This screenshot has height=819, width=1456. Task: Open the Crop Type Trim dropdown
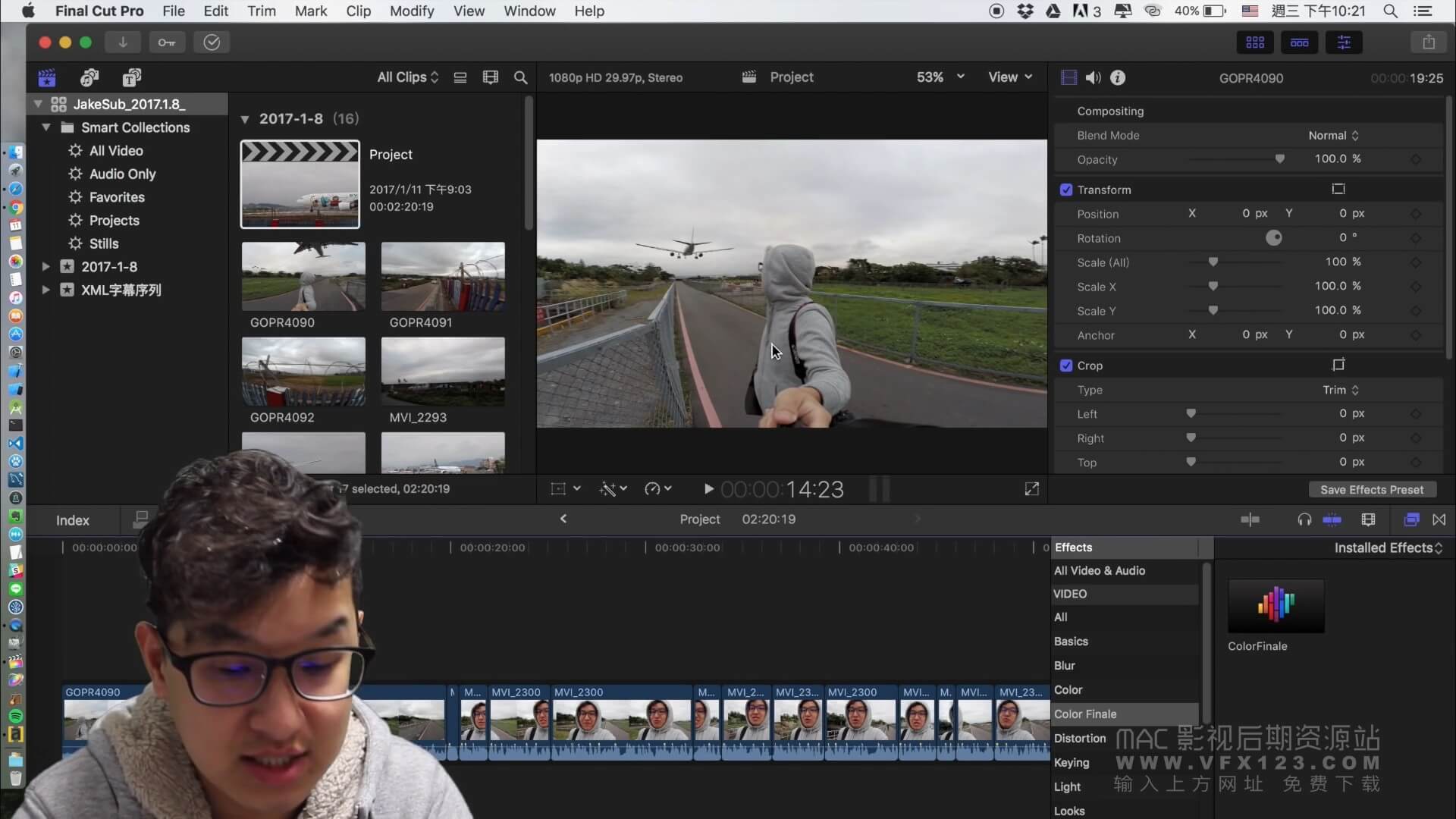coord(1341,390)
